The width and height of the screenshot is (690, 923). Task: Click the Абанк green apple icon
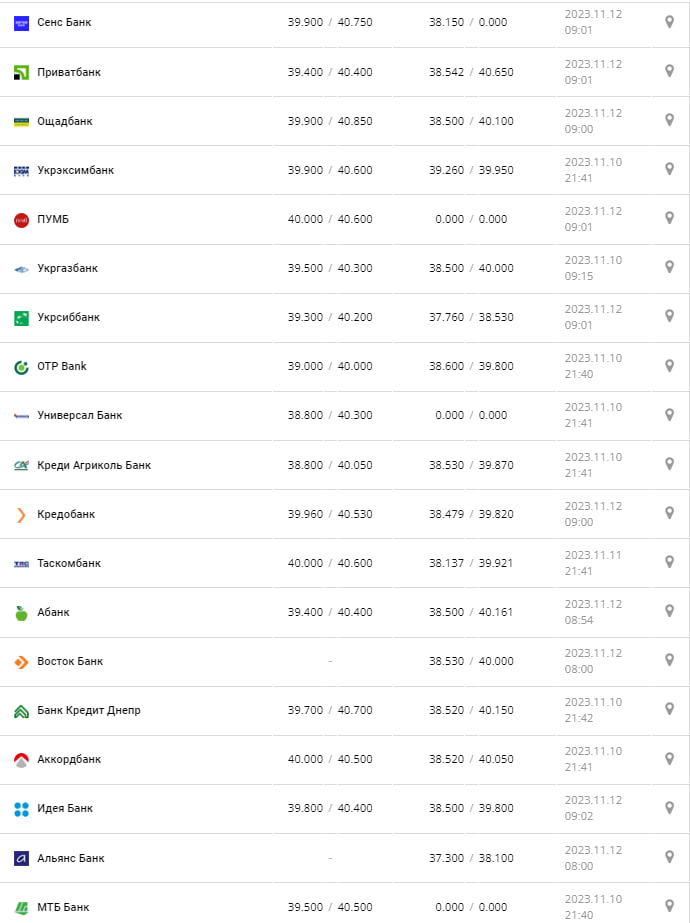tap(21, 613)
